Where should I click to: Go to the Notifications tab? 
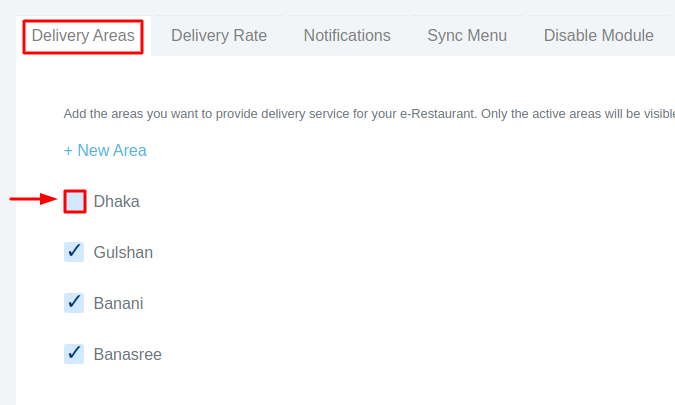347,36
